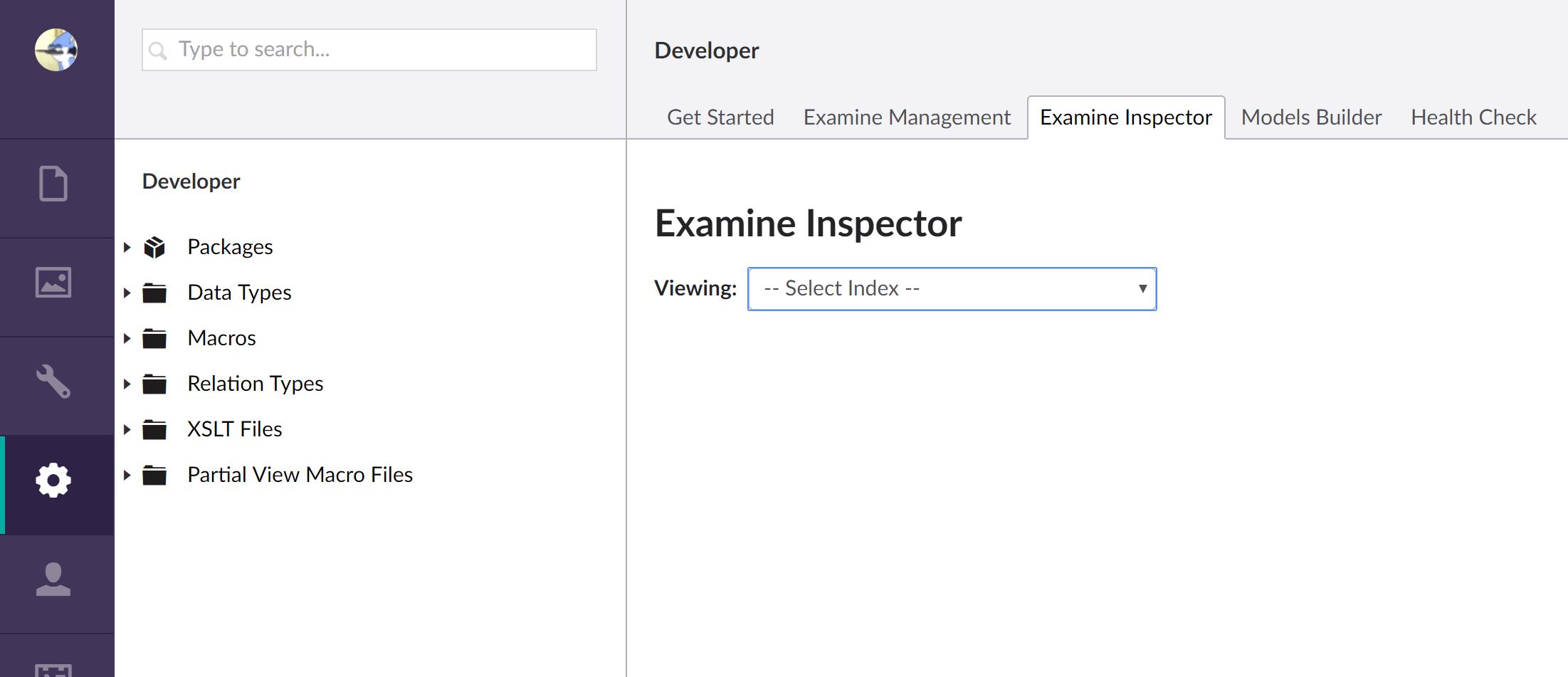Select Partial View Macro Files item
The height and width of the screenshot is (677, 1568).
pyautogui.click(x=300, y=475)
